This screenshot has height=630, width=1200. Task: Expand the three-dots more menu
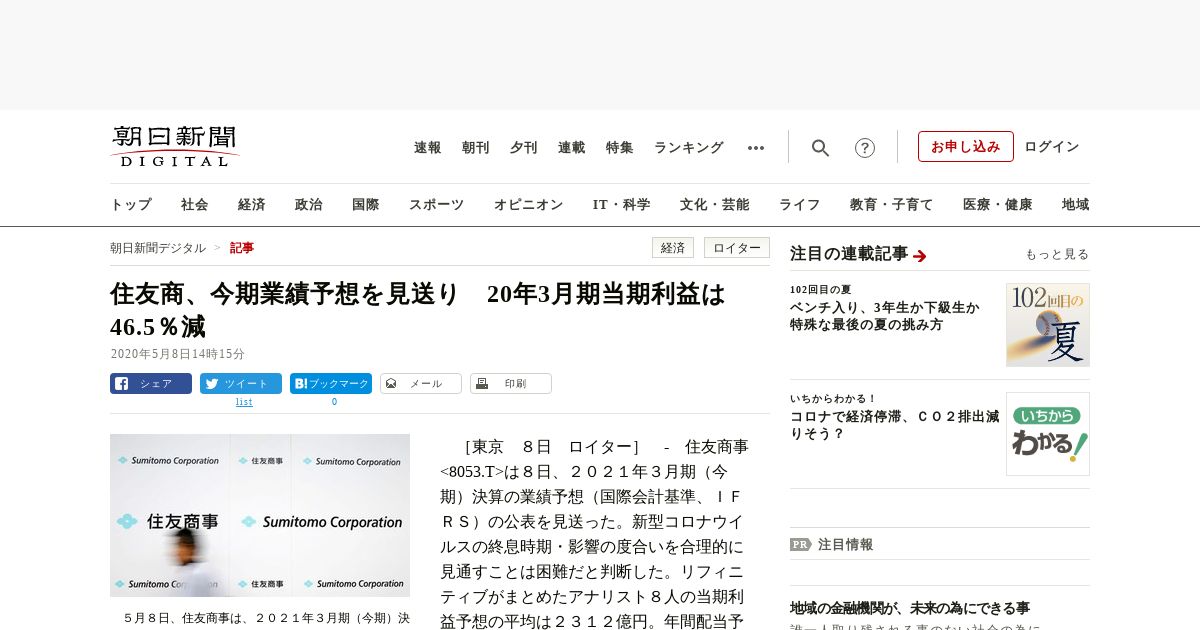756,148
